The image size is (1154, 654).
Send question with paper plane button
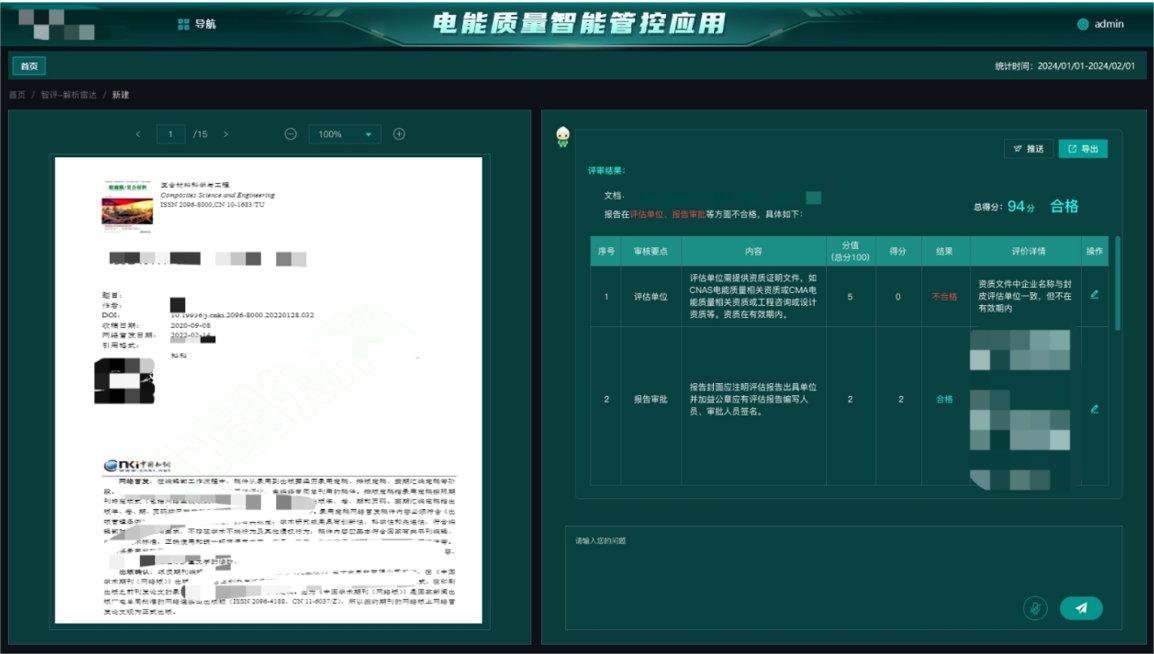1081,608
